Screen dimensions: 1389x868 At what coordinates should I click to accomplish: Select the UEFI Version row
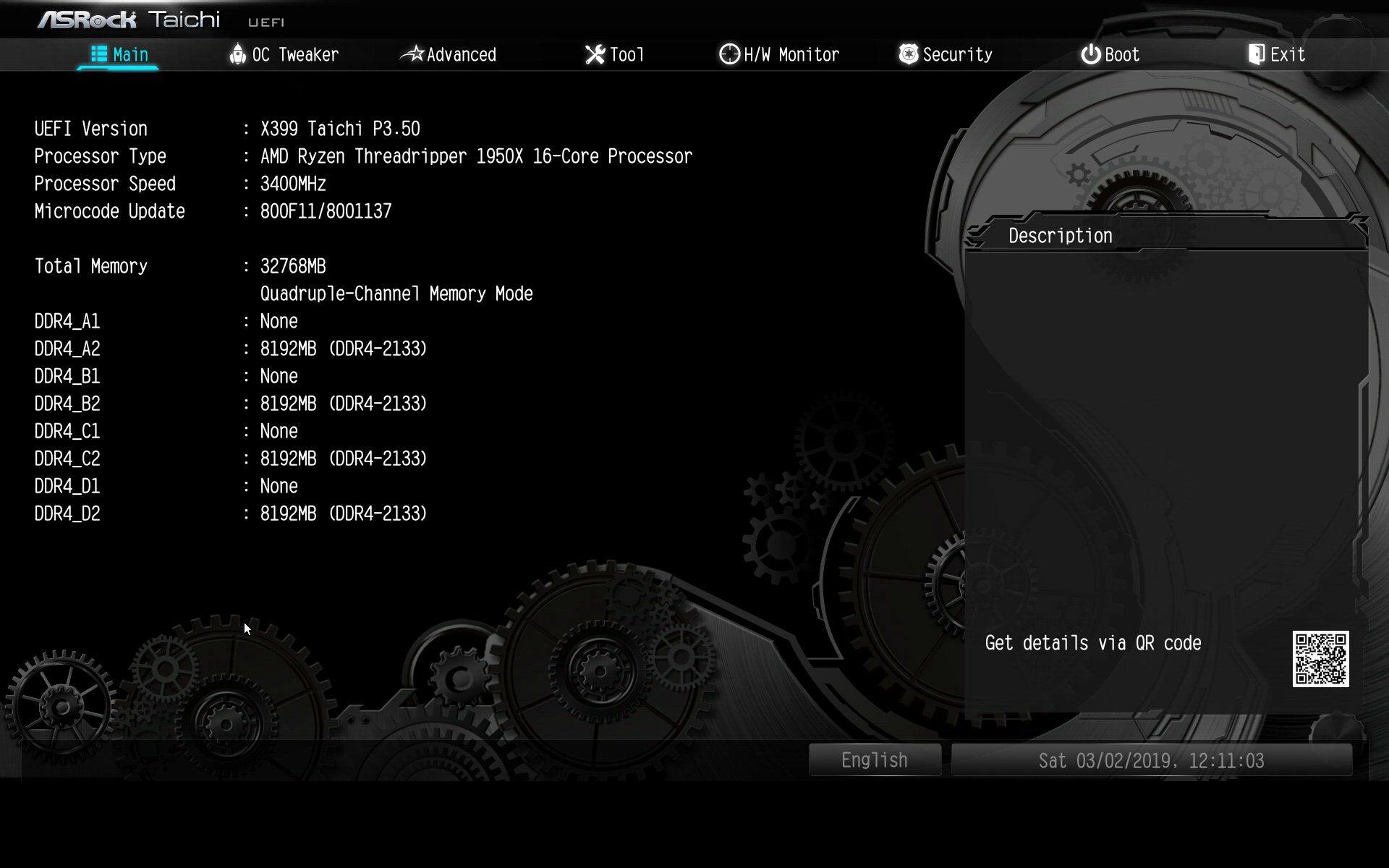coord(227,129)
